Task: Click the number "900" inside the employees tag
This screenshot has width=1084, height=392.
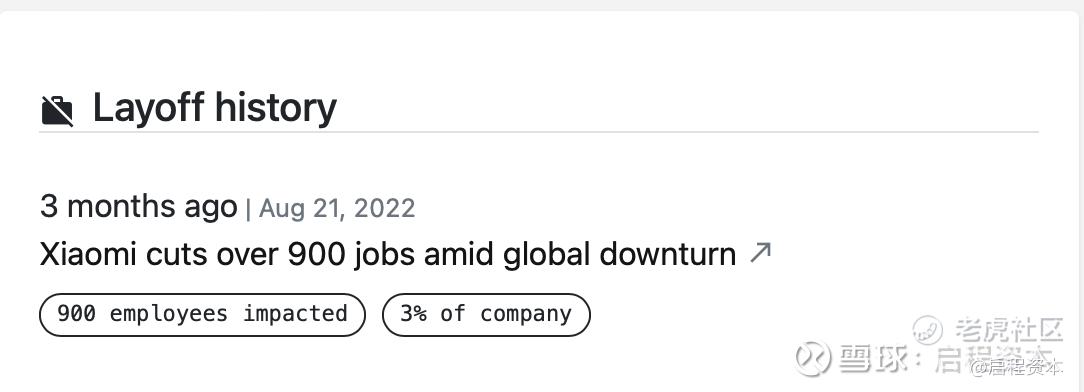Action: click(x=76, y=314)
